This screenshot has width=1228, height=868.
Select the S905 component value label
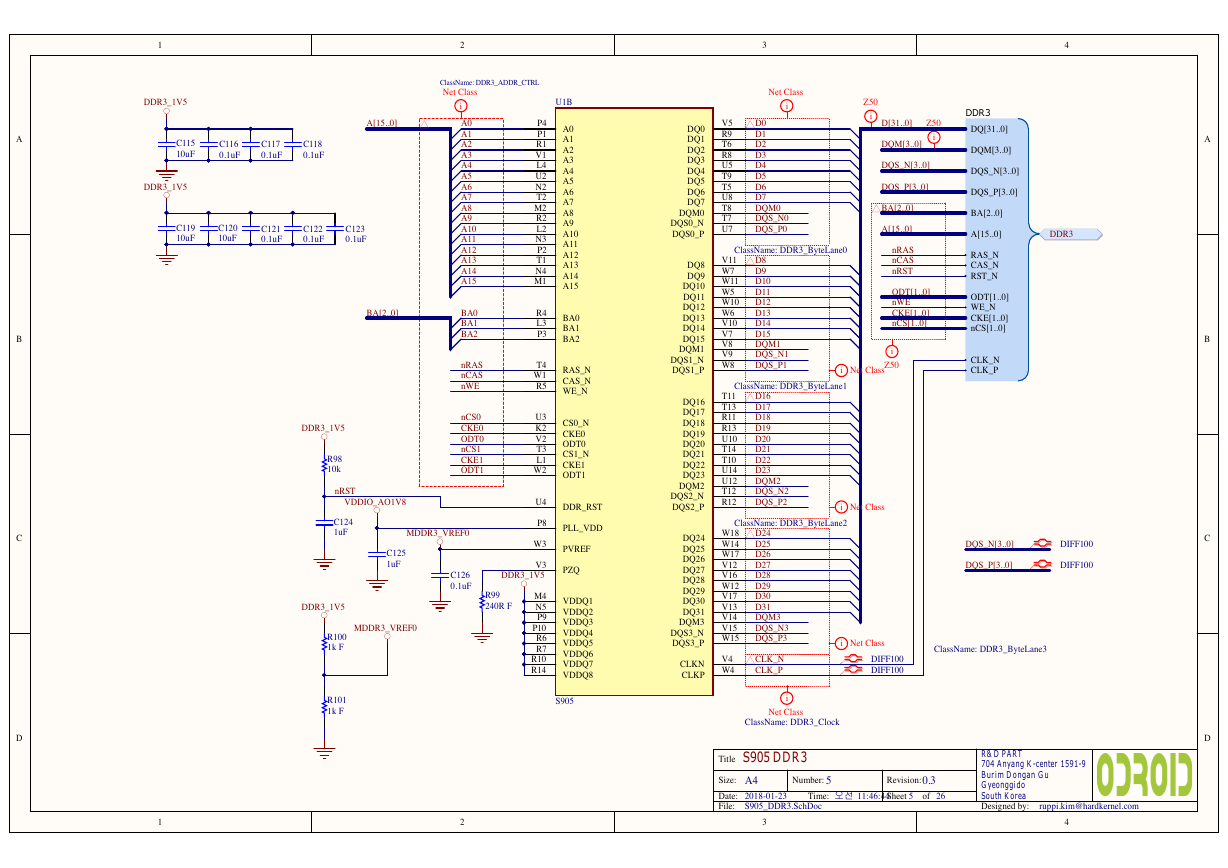[x=565, y=701]
